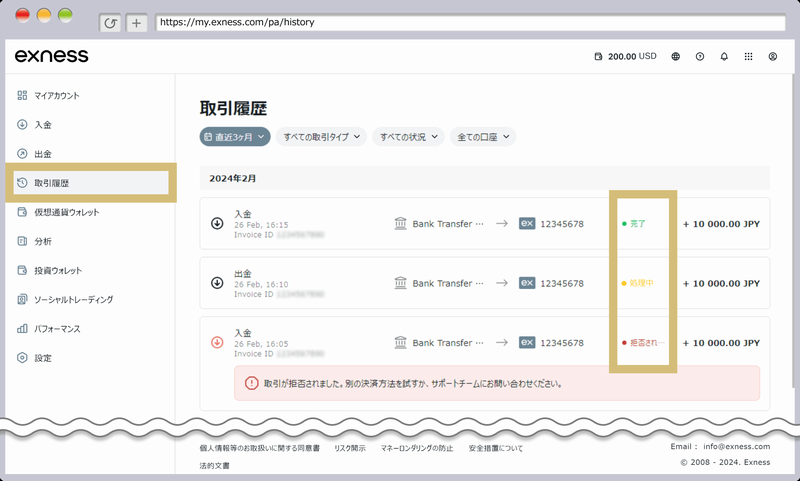
Task: Click the wallet balance 200.00 USD
Action: click(x=625, y=57)
